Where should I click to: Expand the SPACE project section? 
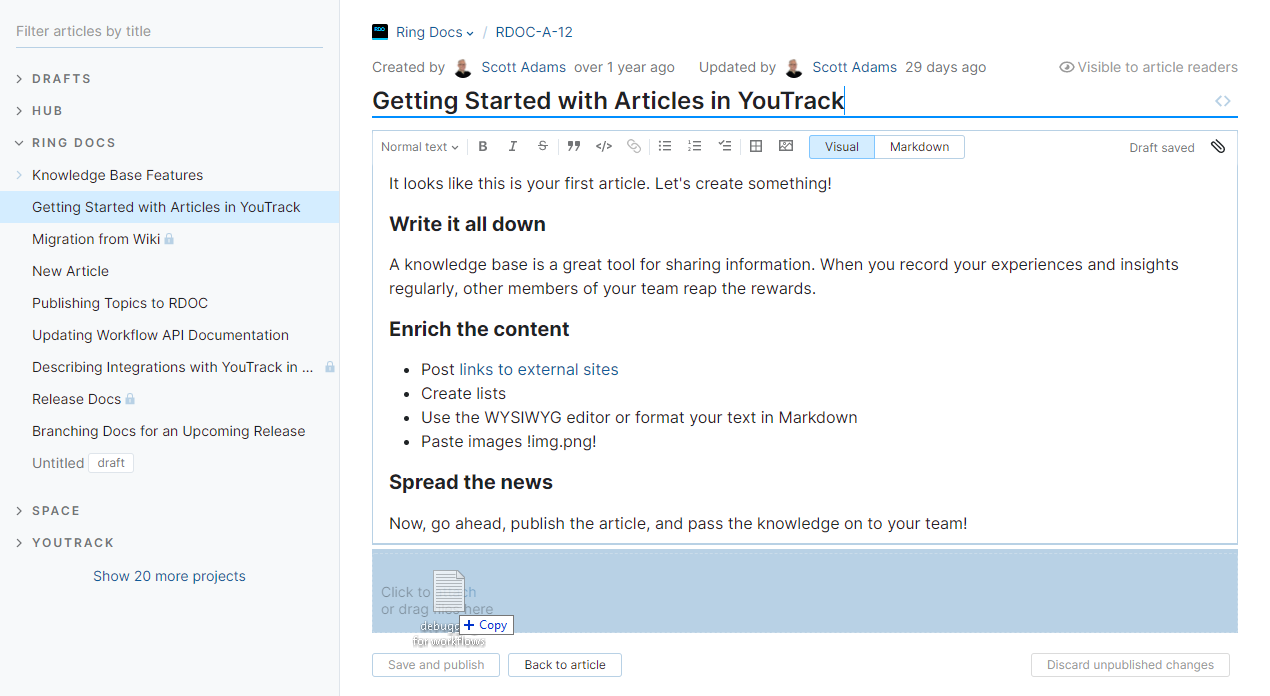[20, 511]
